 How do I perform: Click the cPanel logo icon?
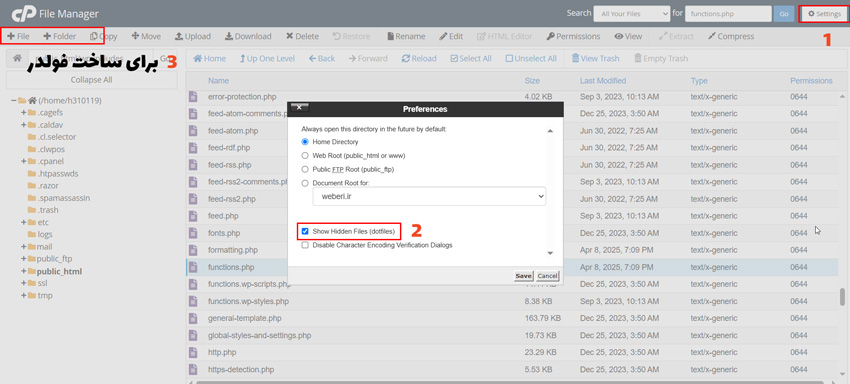pos(23,14)
